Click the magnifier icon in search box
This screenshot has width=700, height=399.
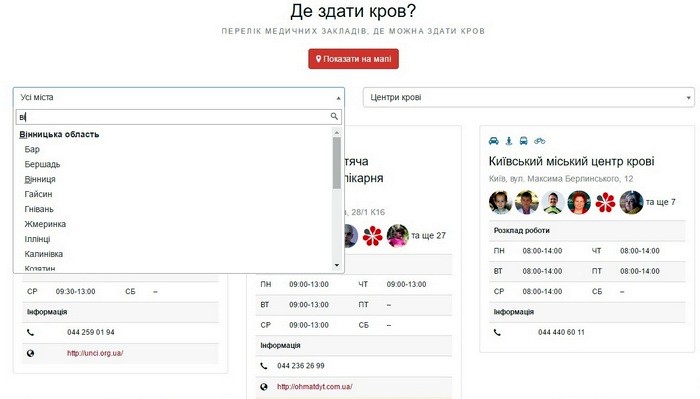[334, 116]
